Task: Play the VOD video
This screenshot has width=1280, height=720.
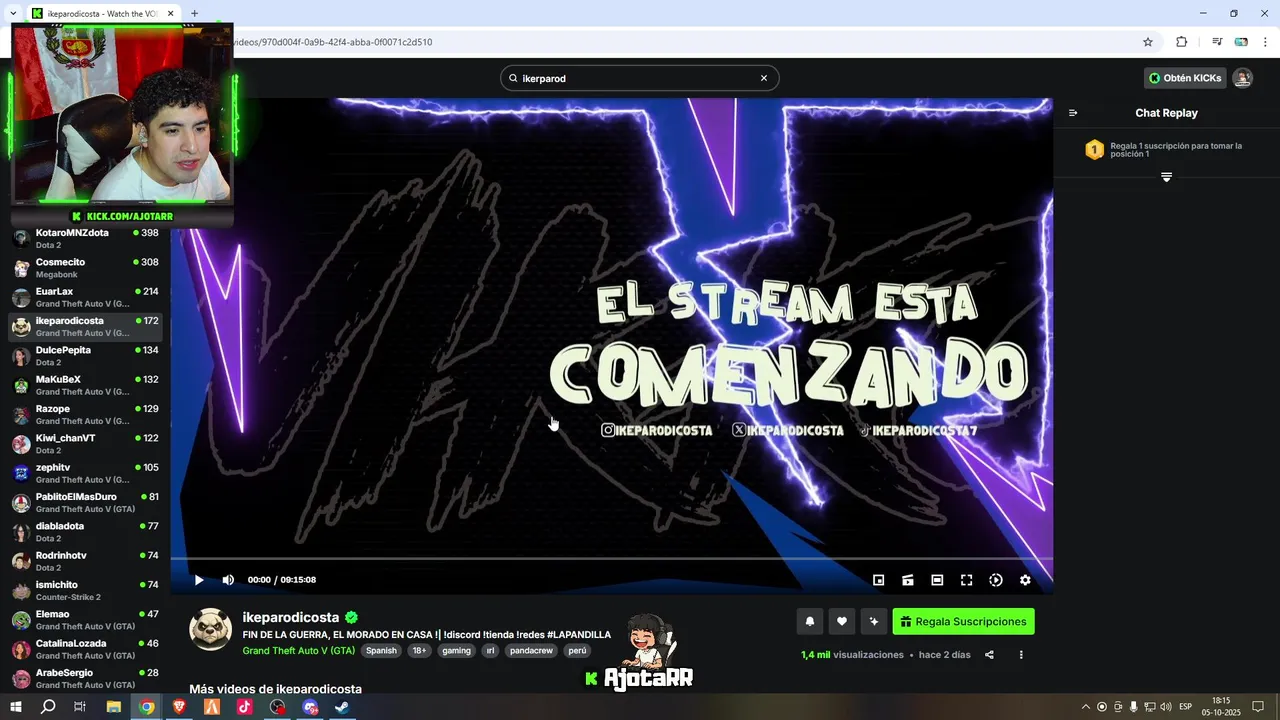Action: tap(199, 580)
